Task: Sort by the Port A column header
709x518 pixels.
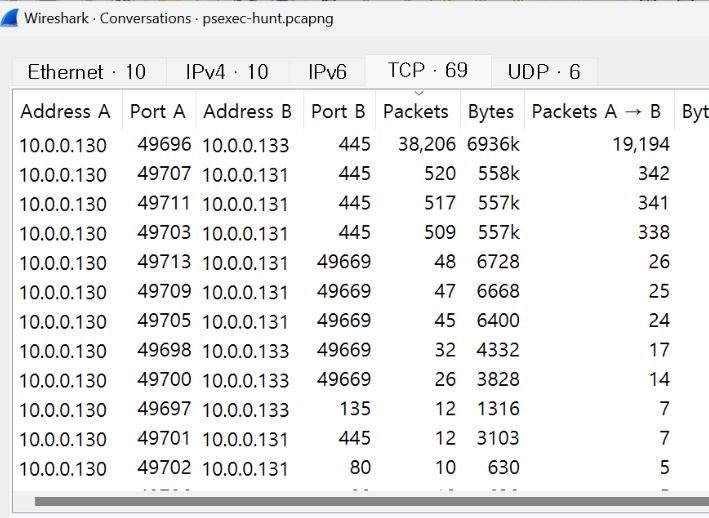Action: (158, 111)
